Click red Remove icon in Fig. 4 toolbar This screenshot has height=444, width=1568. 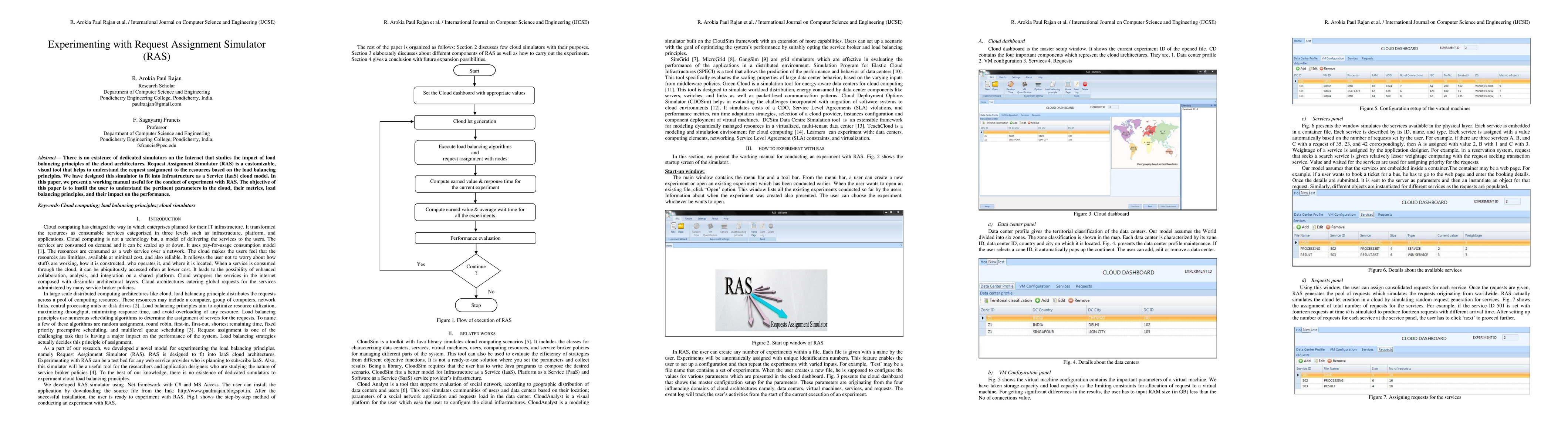coord(1071,300)
